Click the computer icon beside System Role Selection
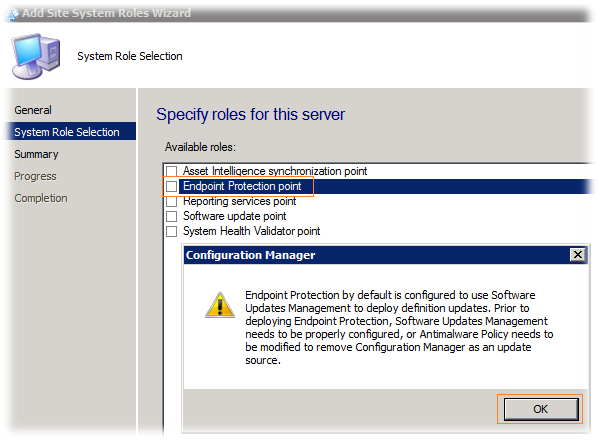598x440 pixels. click(36, 56)
